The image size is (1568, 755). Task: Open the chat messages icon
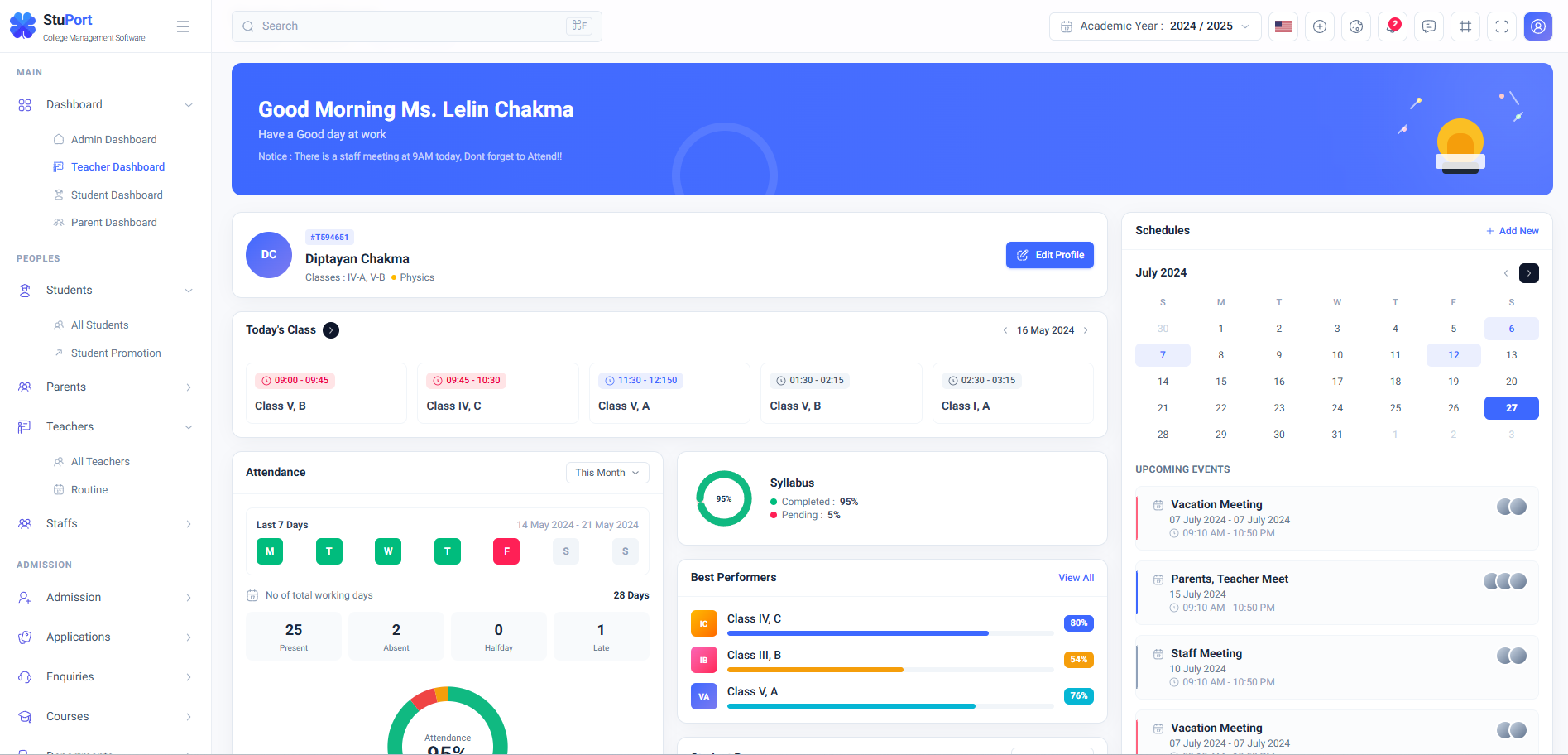[1429, 26]
